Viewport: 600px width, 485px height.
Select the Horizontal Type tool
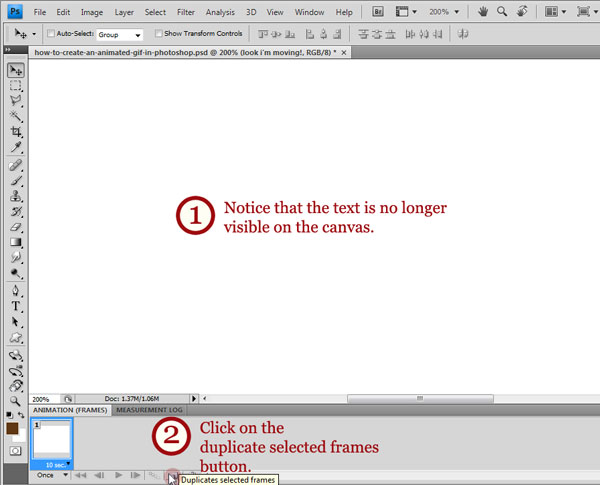[x=16, y=306]
